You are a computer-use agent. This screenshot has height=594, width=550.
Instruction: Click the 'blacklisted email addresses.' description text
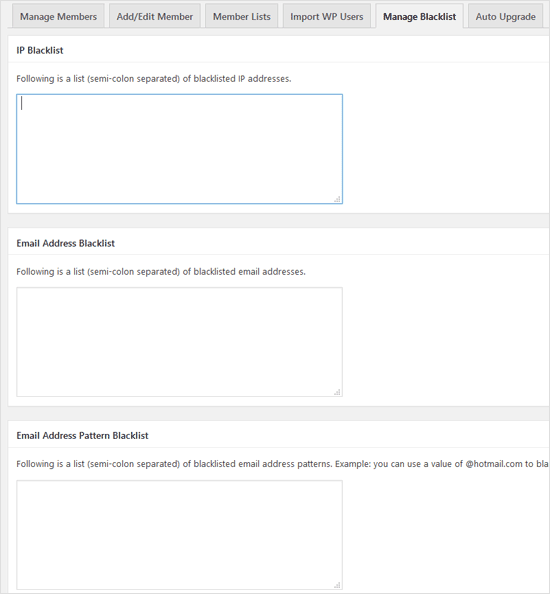pyautogui.click(x=161, y=272)
